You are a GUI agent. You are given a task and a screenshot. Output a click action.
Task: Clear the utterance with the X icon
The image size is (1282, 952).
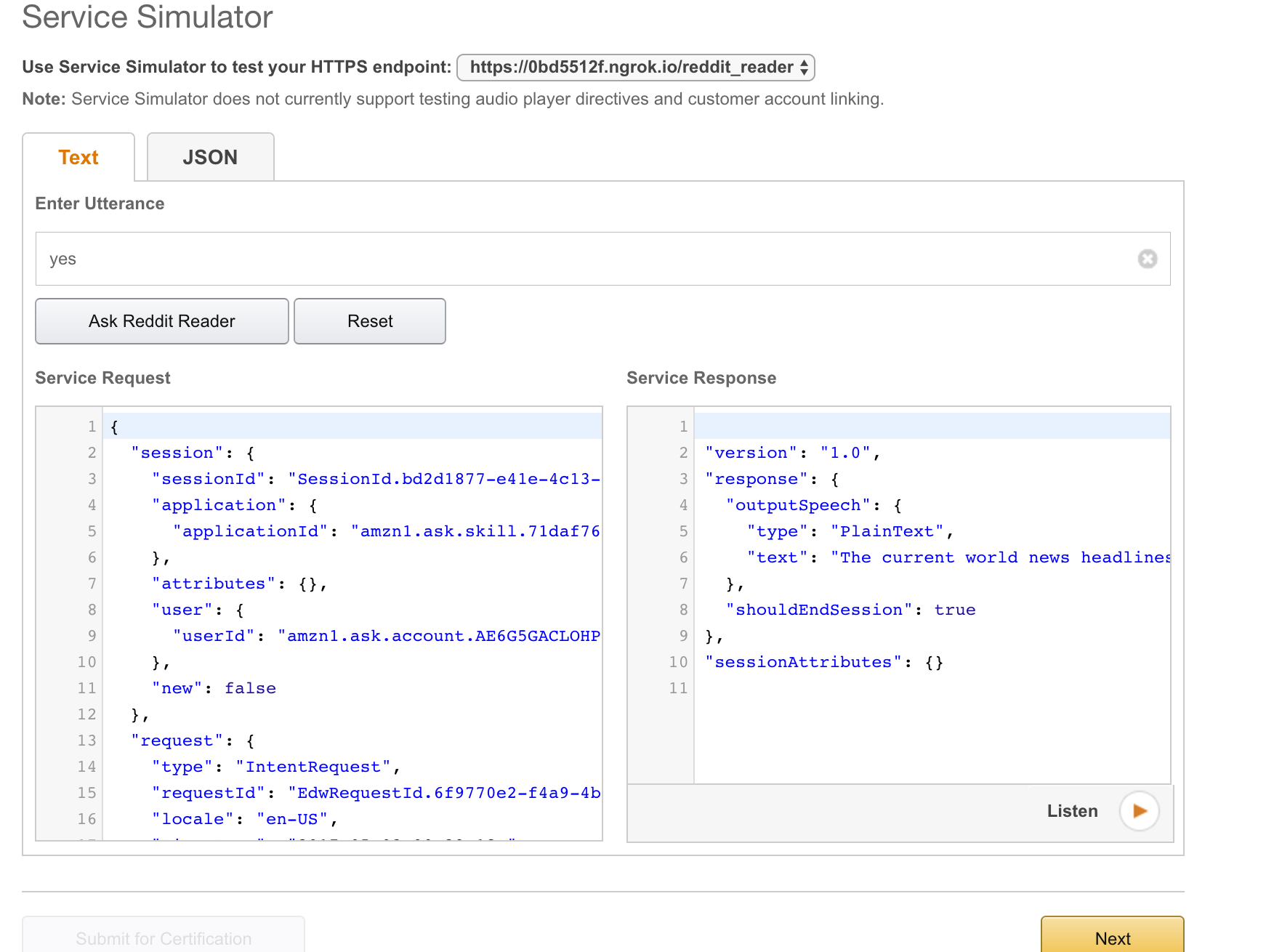(x=1147, y=259)
